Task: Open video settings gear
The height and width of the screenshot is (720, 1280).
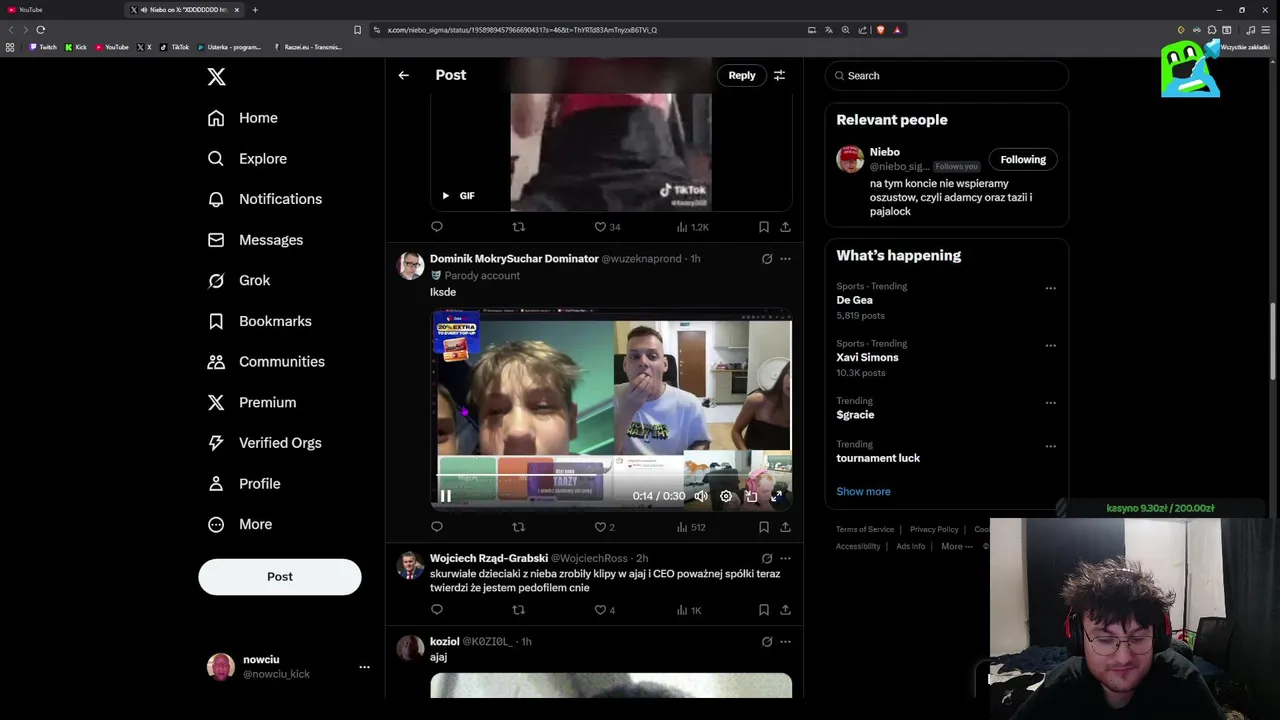Action: coord(726,496)
